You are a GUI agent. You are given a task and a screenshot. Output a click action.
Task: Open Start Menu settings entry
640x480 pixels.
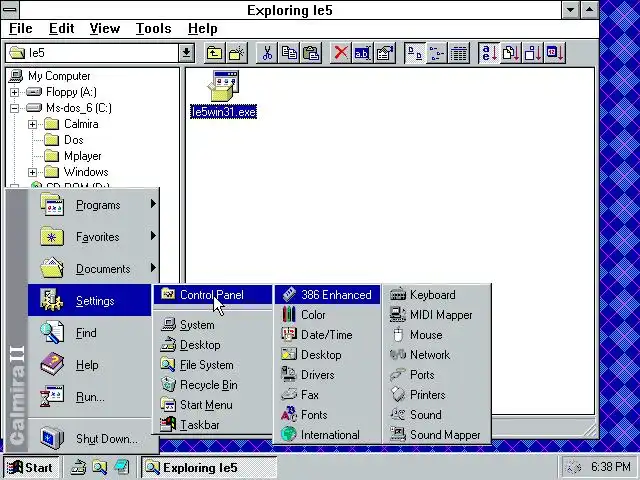[213, 405]
